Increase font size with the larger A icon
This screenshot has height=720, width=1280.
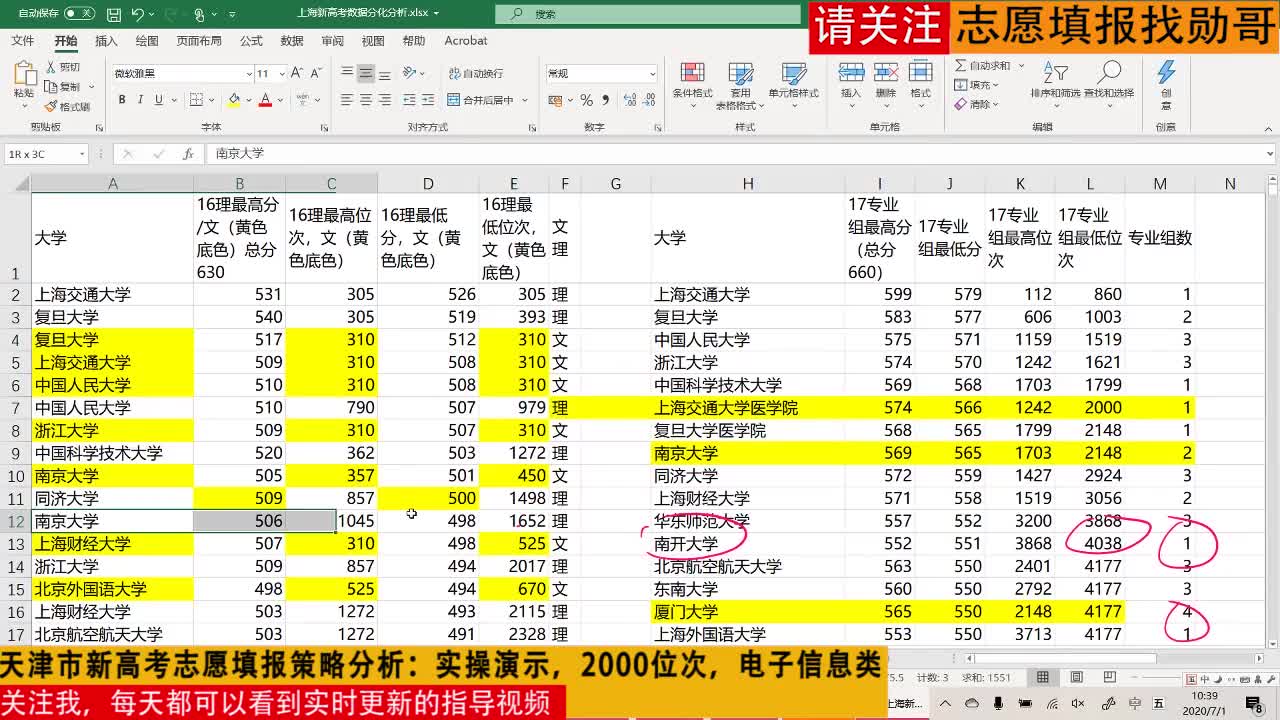pyautogui.click(x=295, y=74)
